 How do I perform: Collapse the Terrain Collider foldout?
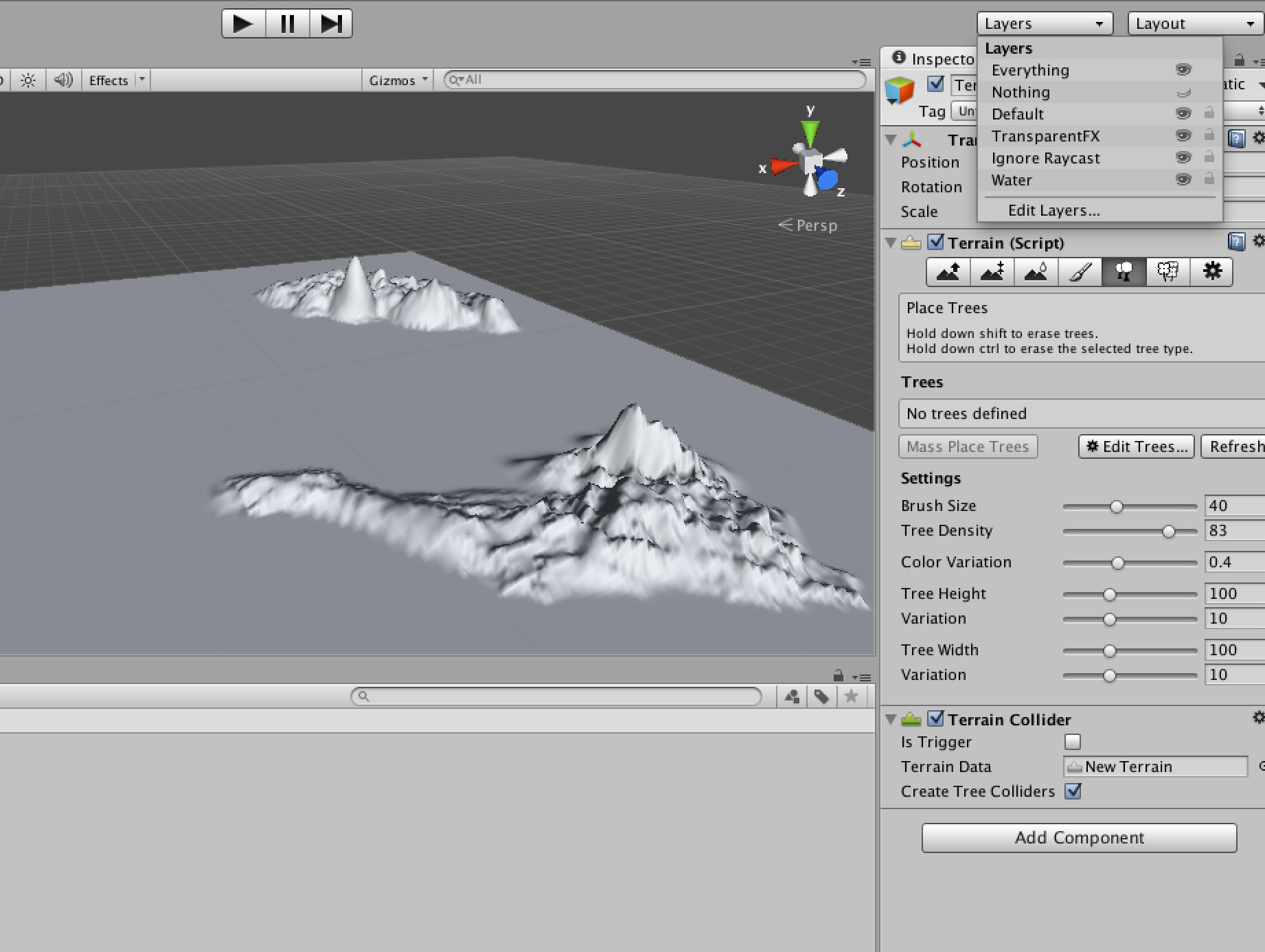tap(891, 719)
